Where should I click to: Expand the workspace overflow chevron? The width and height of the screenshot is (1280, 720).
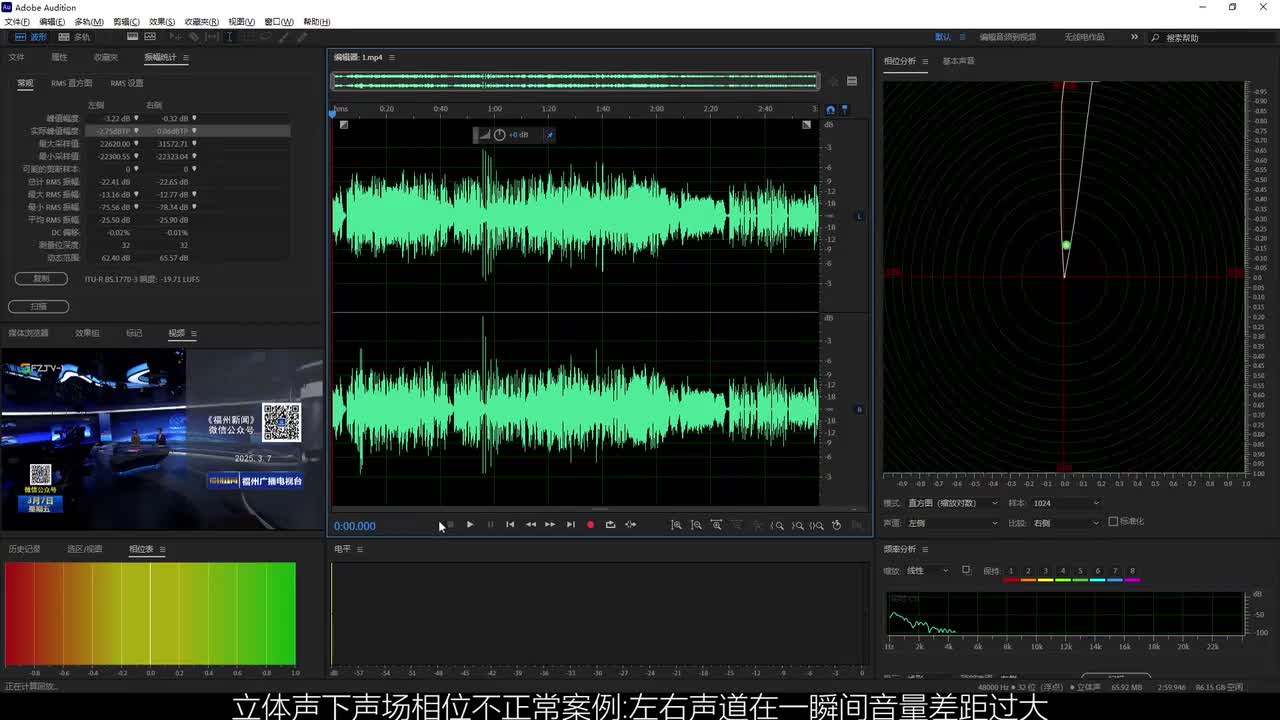pos(1134,37)
